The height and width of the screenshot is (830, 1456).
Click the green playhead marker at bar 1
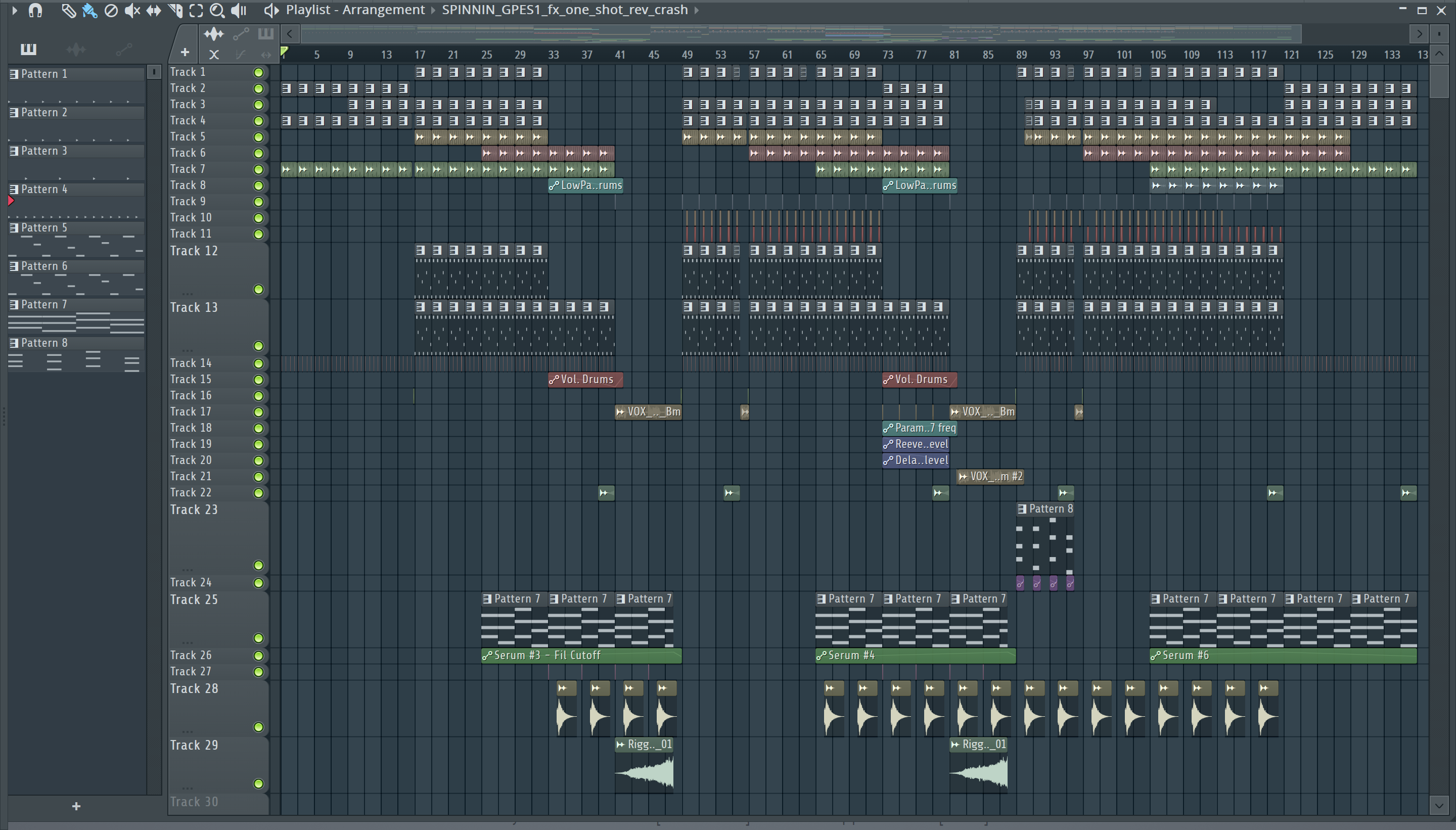[284, 53]
